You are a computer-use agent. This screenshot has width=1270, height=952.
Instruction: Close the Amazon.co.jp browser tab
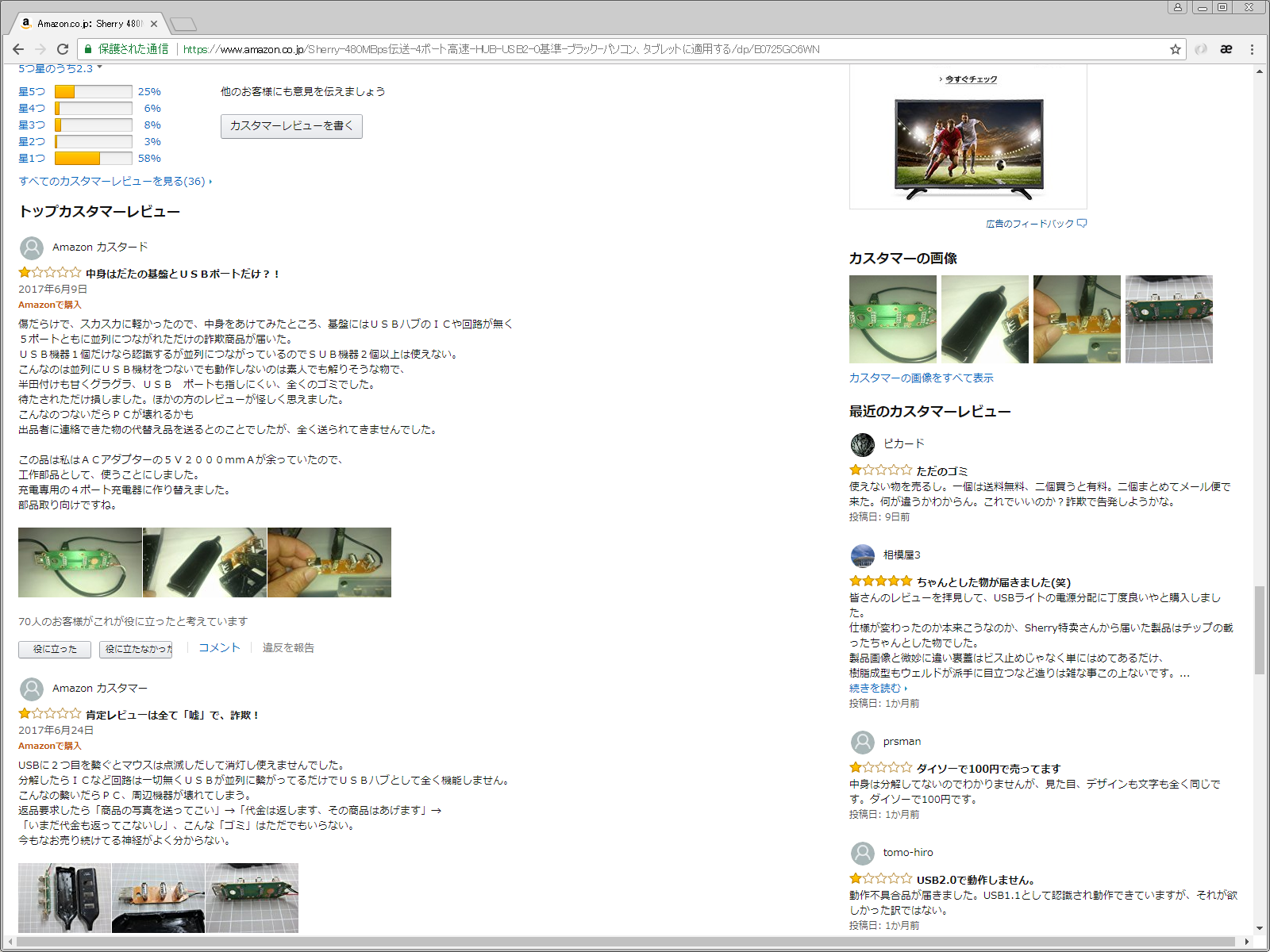click(154, 24)
